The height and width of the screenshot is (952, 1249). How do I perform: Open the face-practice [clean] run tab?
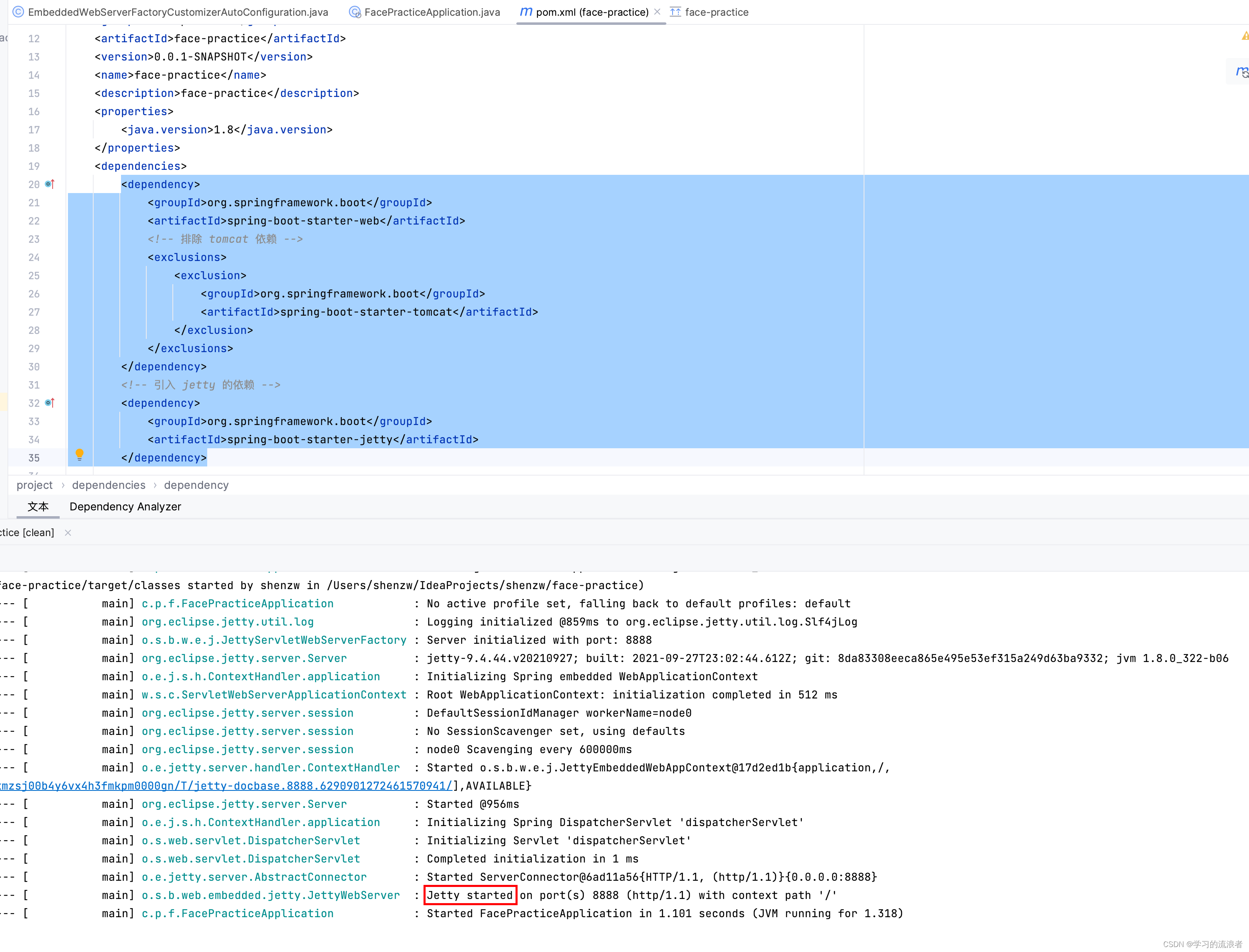[x=27, y=533]
